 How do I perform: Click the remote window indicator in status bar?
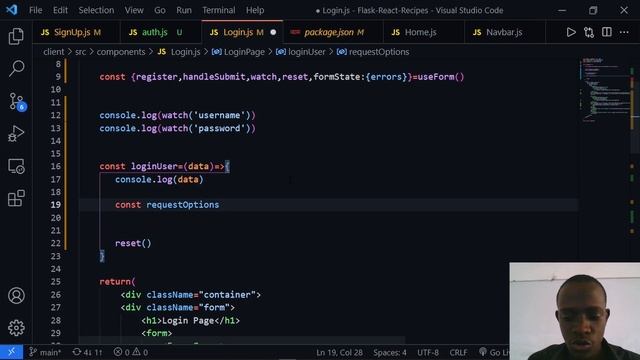click(x=11, y=352)
